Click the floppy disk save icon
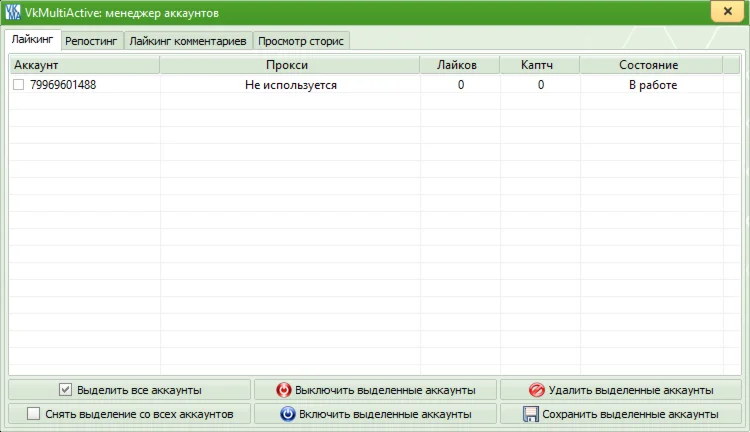Viewport: 750px width, 432px height. tap(530, 414)
